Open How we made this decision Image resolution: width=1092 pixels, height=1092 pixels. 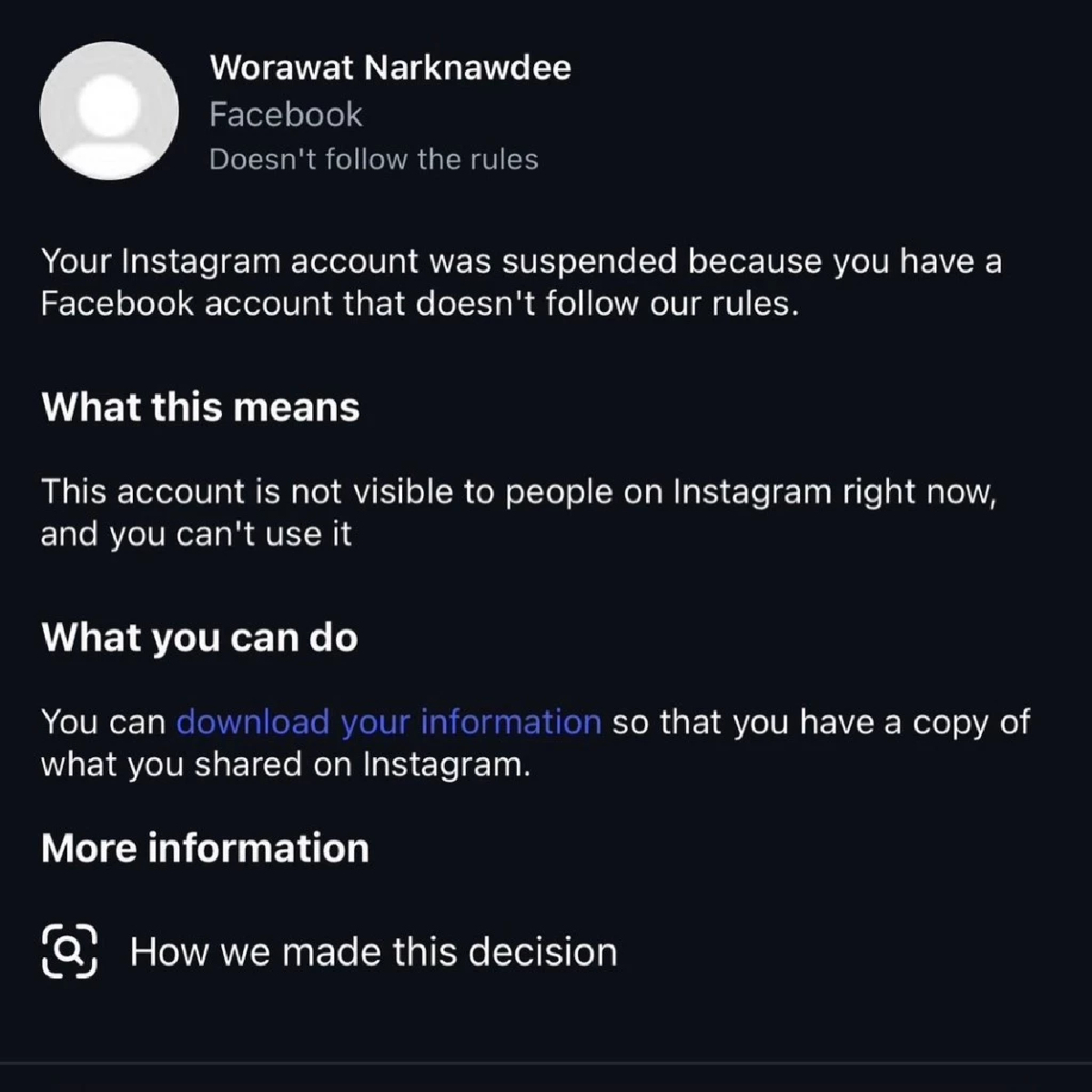pos(373,952)
